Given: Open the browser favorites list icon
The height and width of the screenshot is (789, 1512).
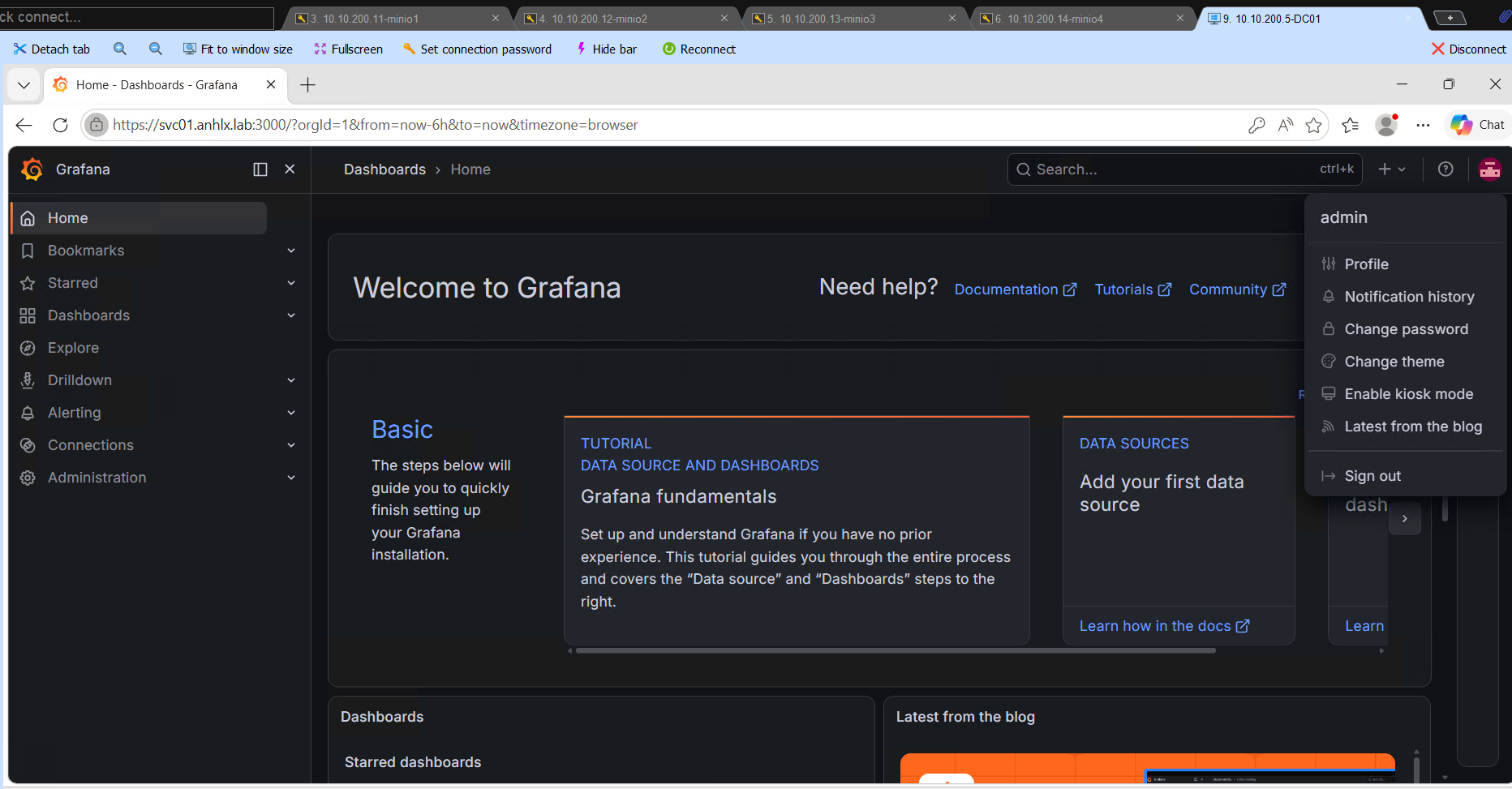Looking at the screenshot, I should [x=1351, y=125].
